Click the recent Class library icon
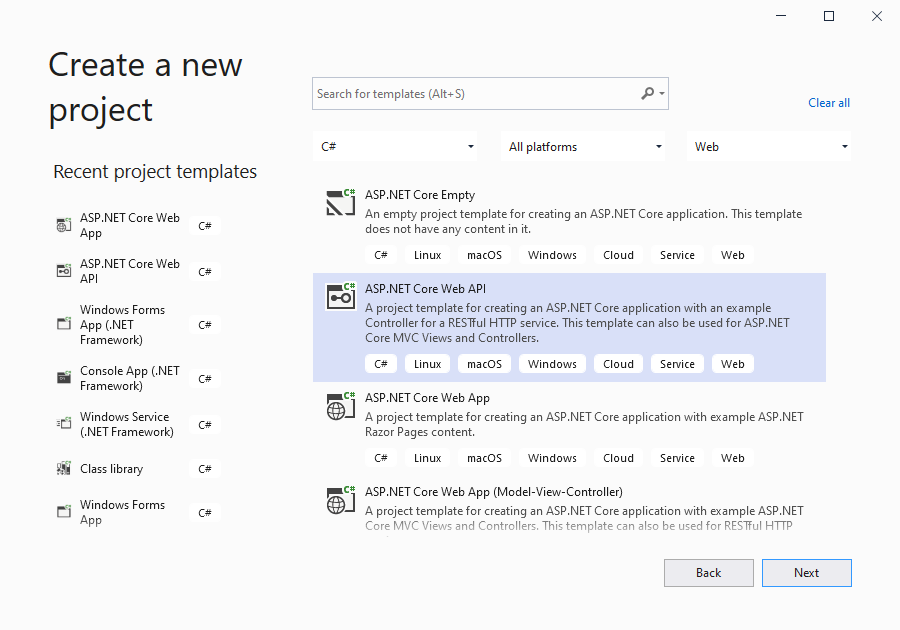This screenshot has height=630, width=900. point(64,469)
